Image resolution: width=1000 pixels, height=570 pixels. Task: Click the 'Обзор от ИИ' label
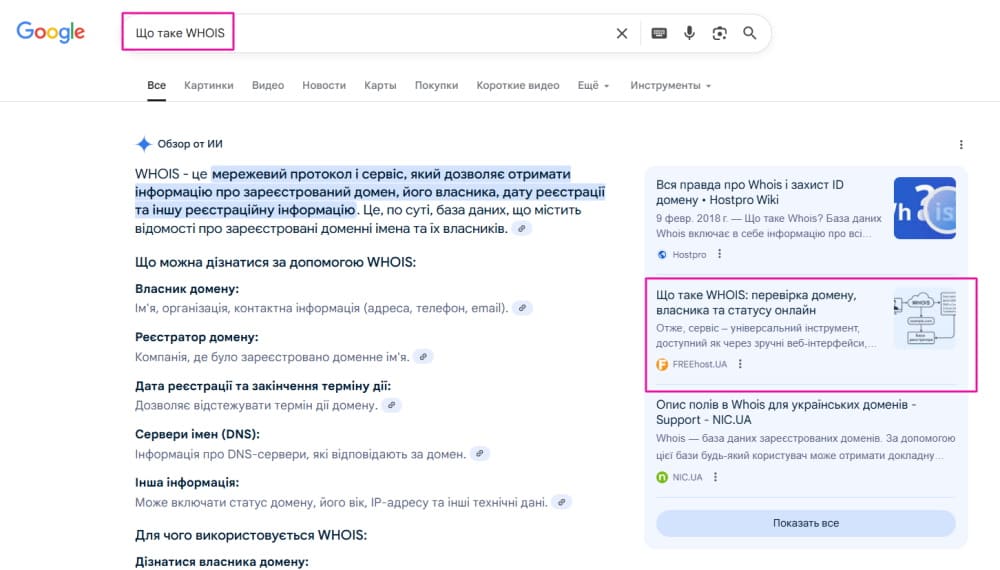[x=190, y=144]
